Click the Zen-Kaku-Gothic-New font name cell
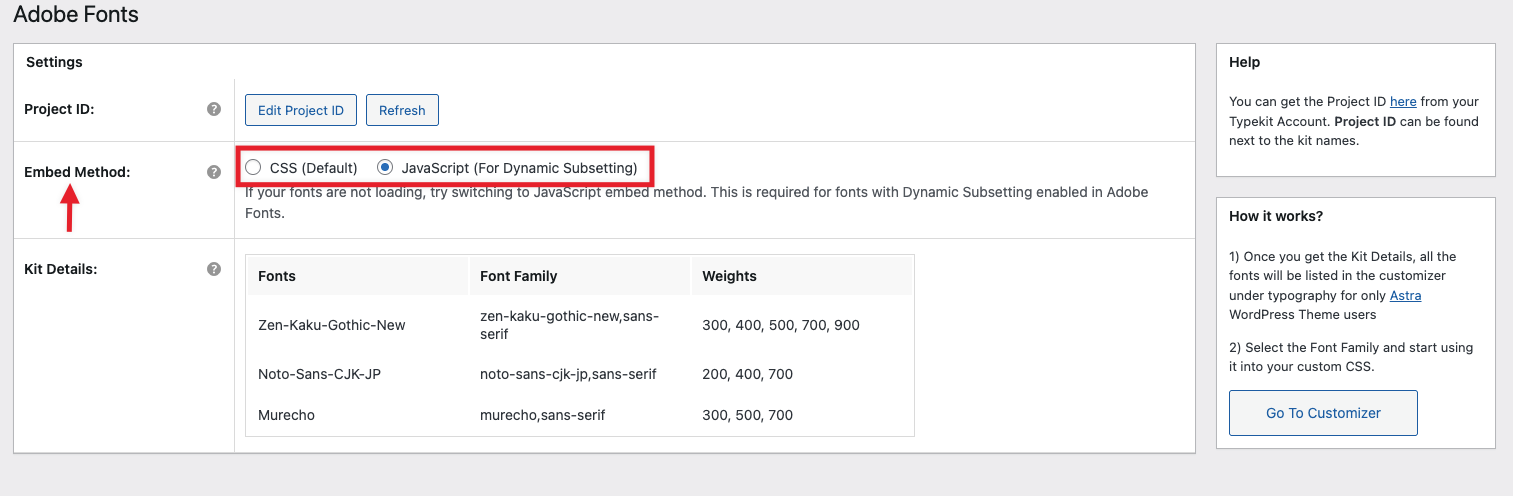The width and height of the screenshot is (1513, 496). click(332, 325)
